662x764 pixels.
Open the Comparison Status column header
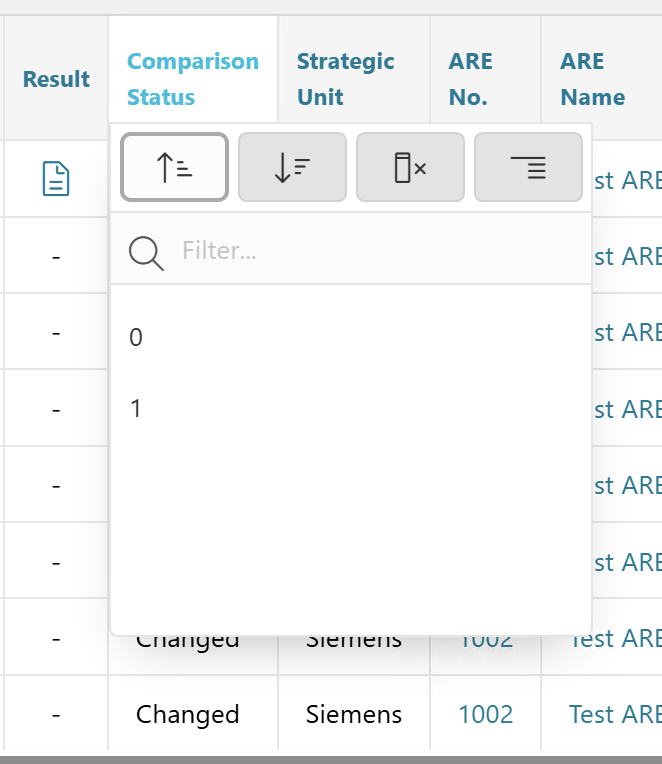pyautogui.click(x=192, y=79)
